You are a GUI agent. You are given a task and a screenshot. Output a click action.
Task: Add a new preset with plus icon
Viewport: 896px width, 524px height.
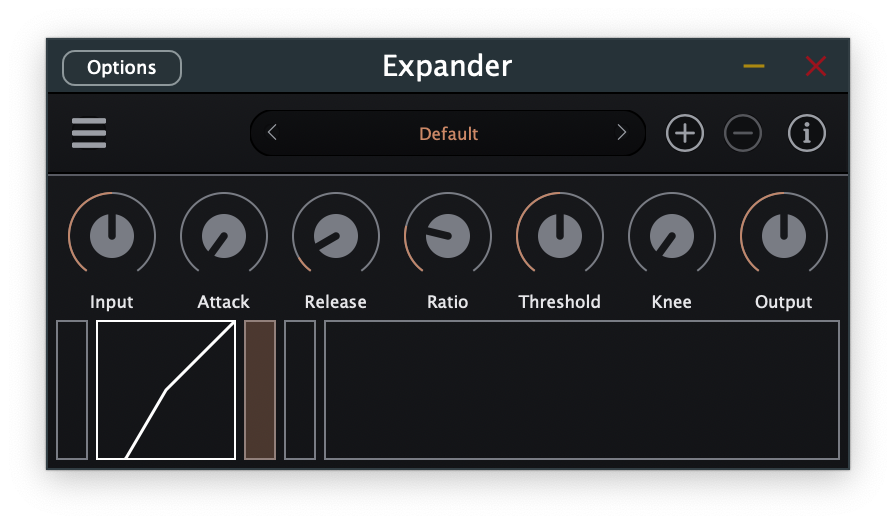[x=685, y=133]
